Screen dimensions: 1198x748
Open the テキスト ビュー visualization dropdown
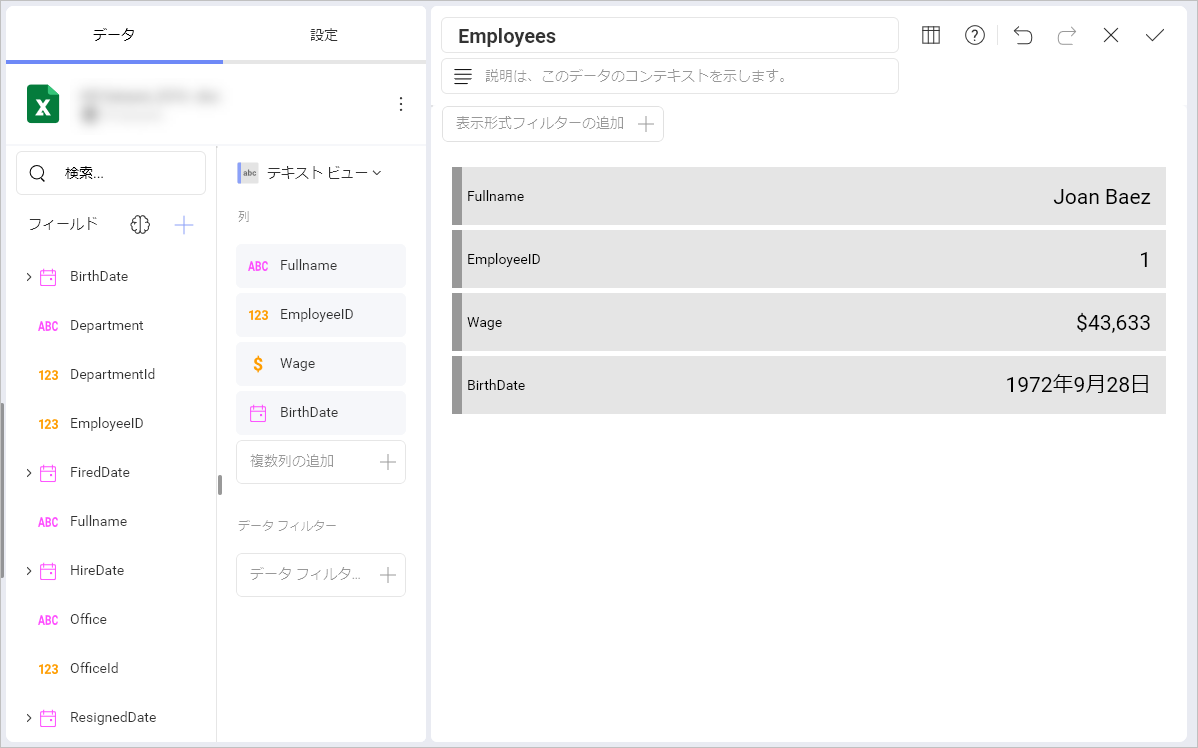(309, 173)
